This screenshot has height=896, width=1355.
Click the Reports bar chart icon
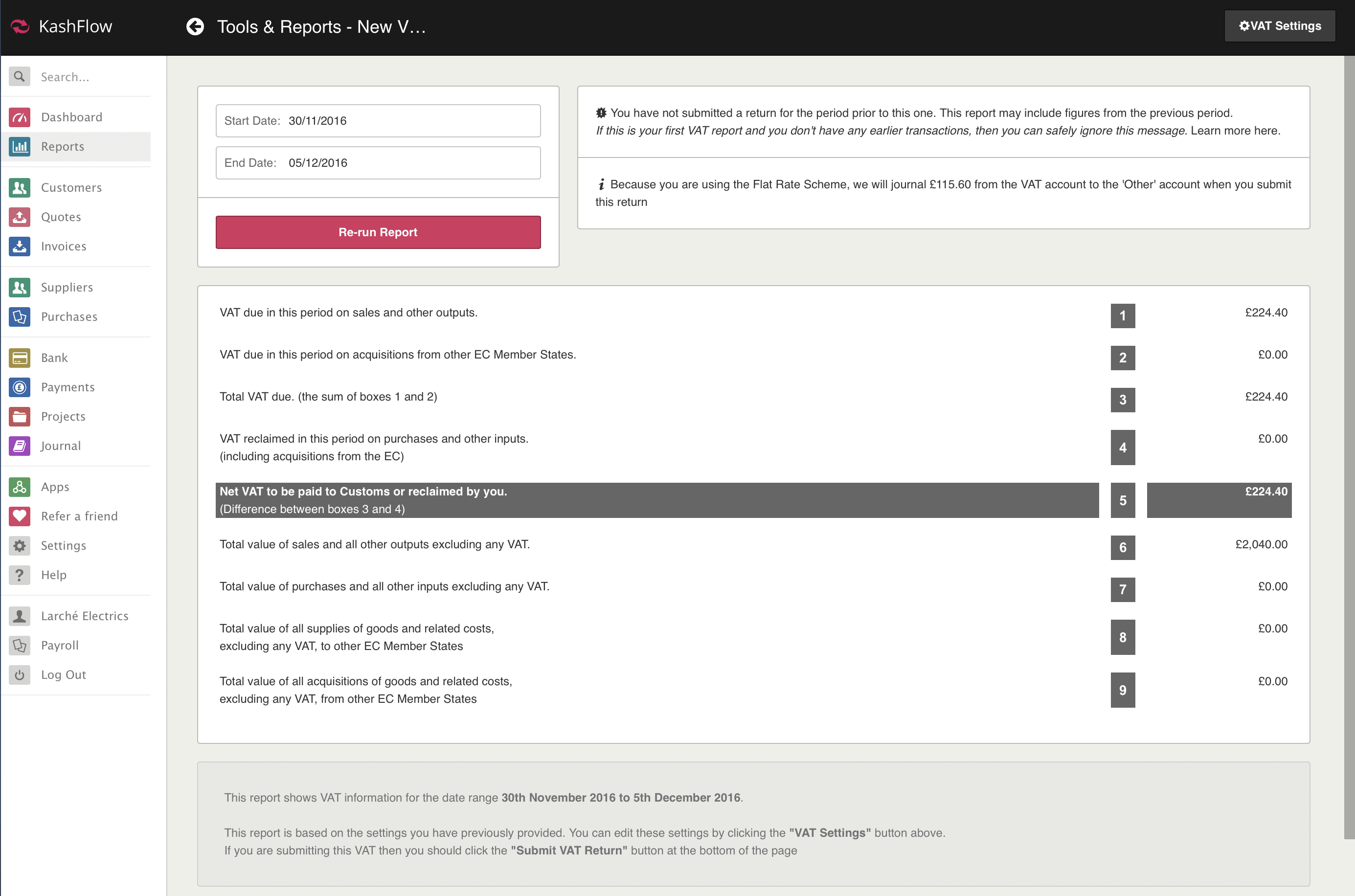pos(20,146)
